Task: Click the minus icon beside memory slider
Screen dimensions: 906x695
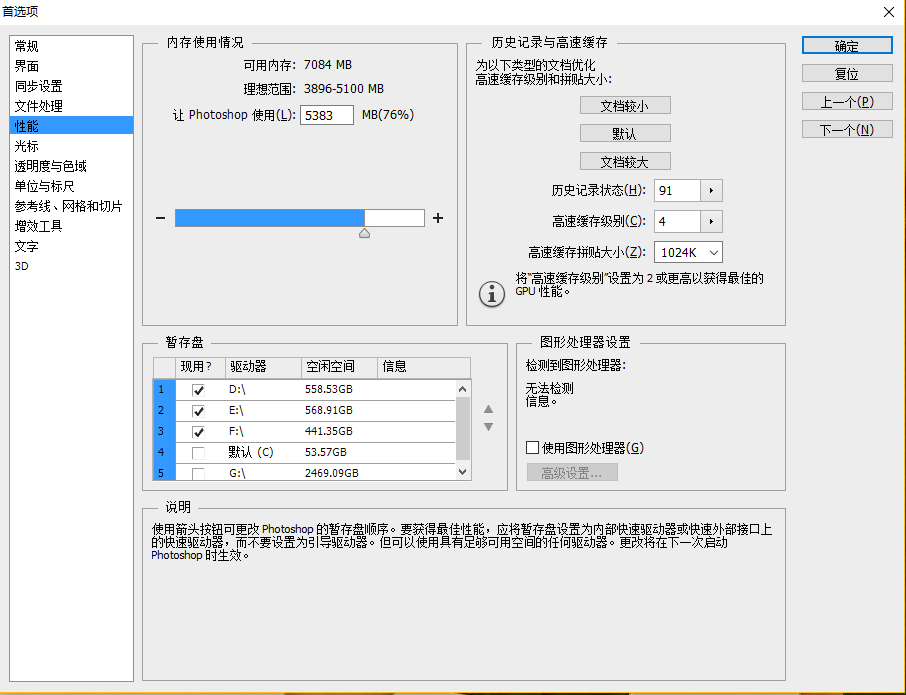Action: click(161, 218)
